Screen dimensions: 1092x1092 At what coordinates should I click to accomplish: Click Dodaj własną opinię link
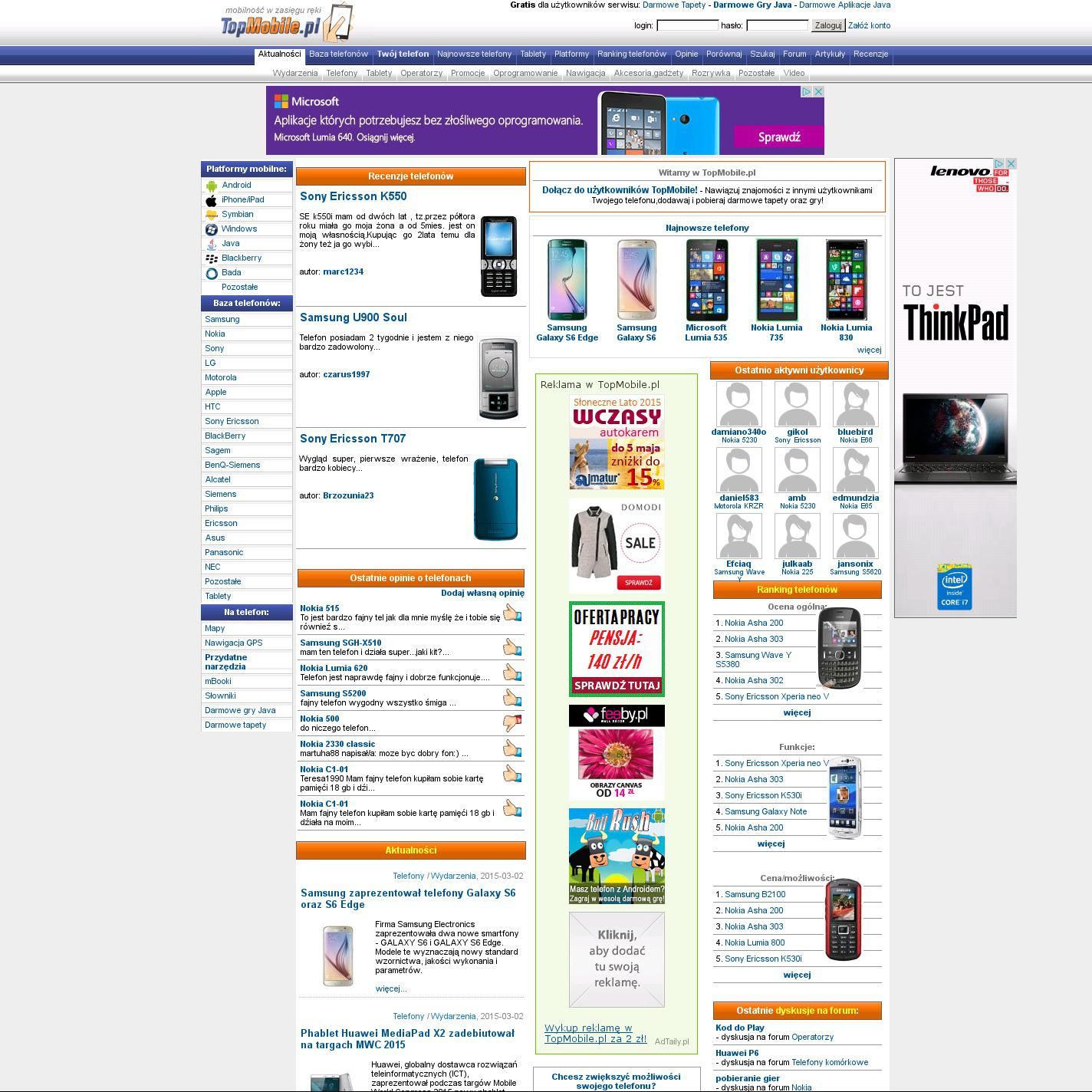tap(482, 593)
